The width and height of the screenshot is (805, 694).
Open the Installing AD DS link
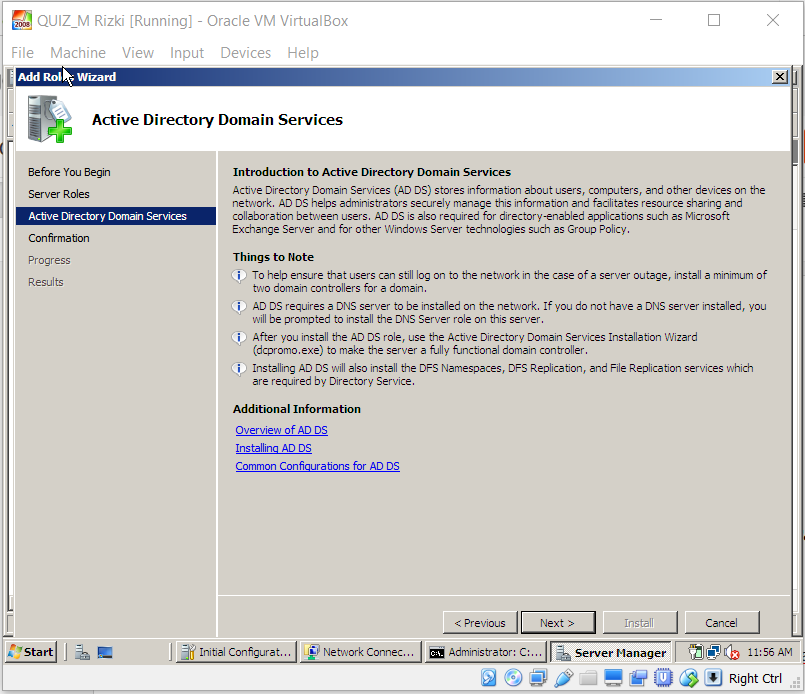point(273,448)
